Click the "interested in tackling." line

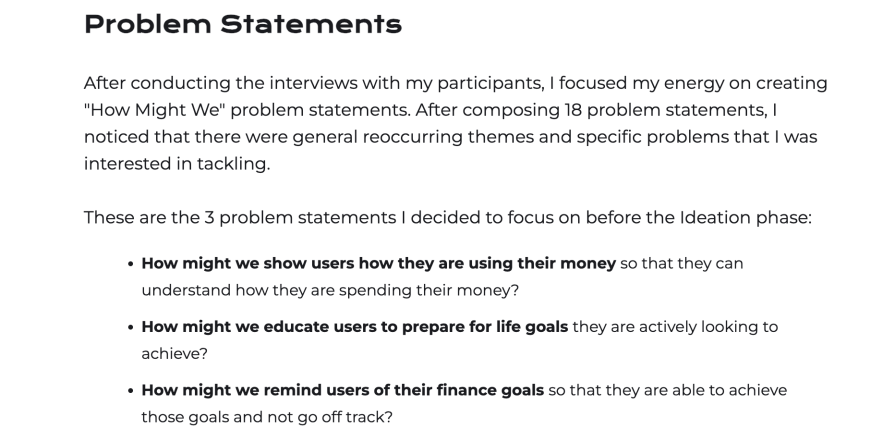[x=176, y=164]
